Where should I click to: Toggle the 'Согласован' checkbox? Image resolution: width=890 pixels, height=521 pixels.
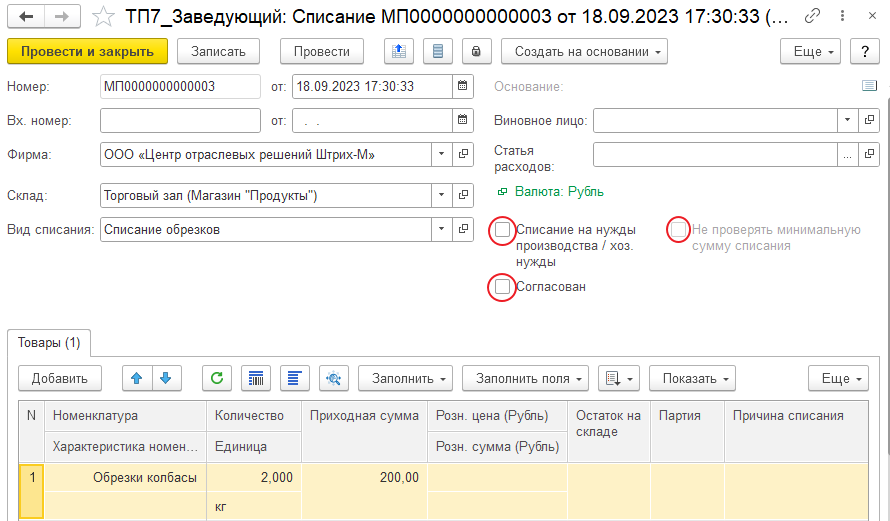click(503, 287)
